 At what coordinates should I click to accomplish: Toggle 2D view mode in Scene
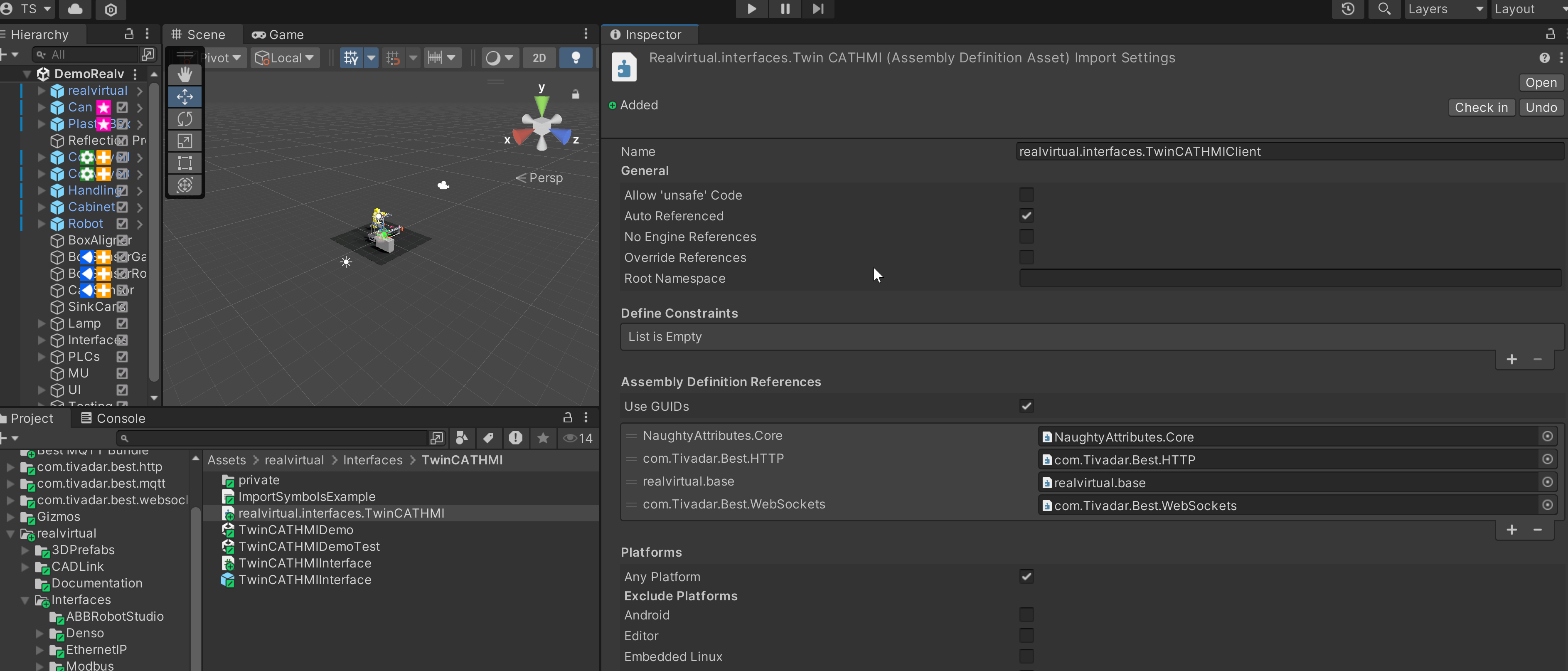[539, 58]
